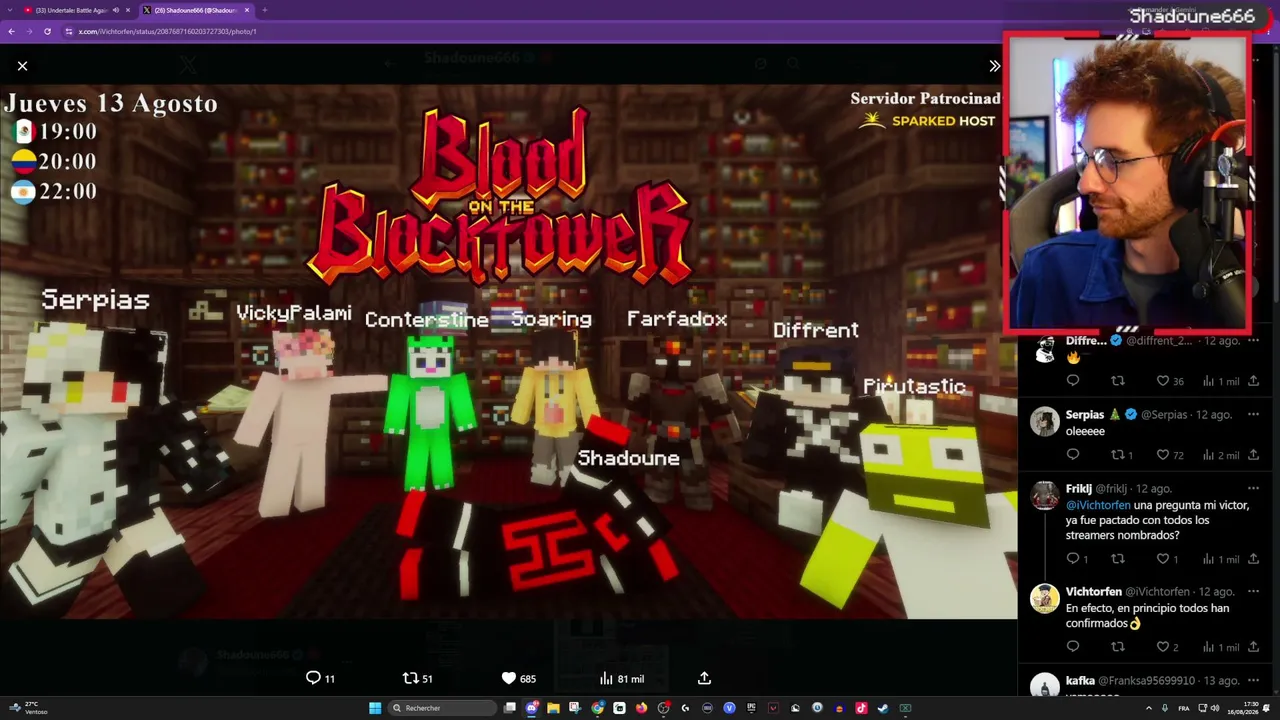Screen dimensions: 1280x720
Task: View stats on the Diffrent comment
Action: coord(1220,381)
